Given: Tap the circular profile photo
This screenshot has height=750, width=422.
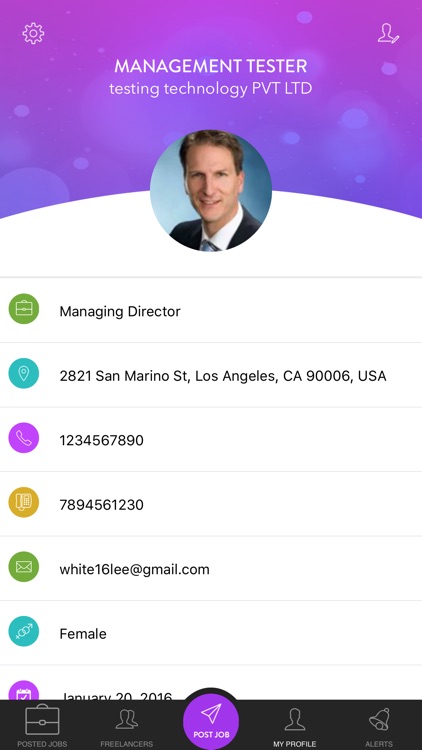Looking at the screenshot, I should click(211, 190).
